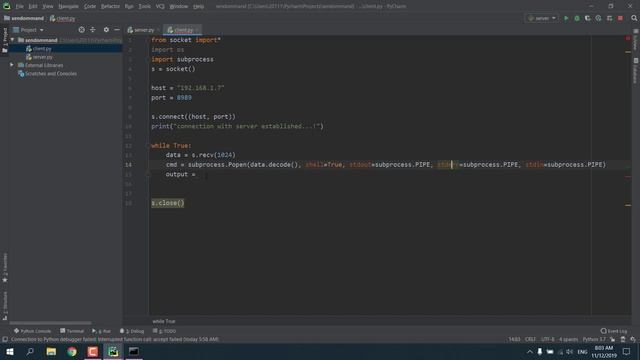Open the Project view dropdown
The height and width of the screenshot is (360, 640).
[28, 30]
